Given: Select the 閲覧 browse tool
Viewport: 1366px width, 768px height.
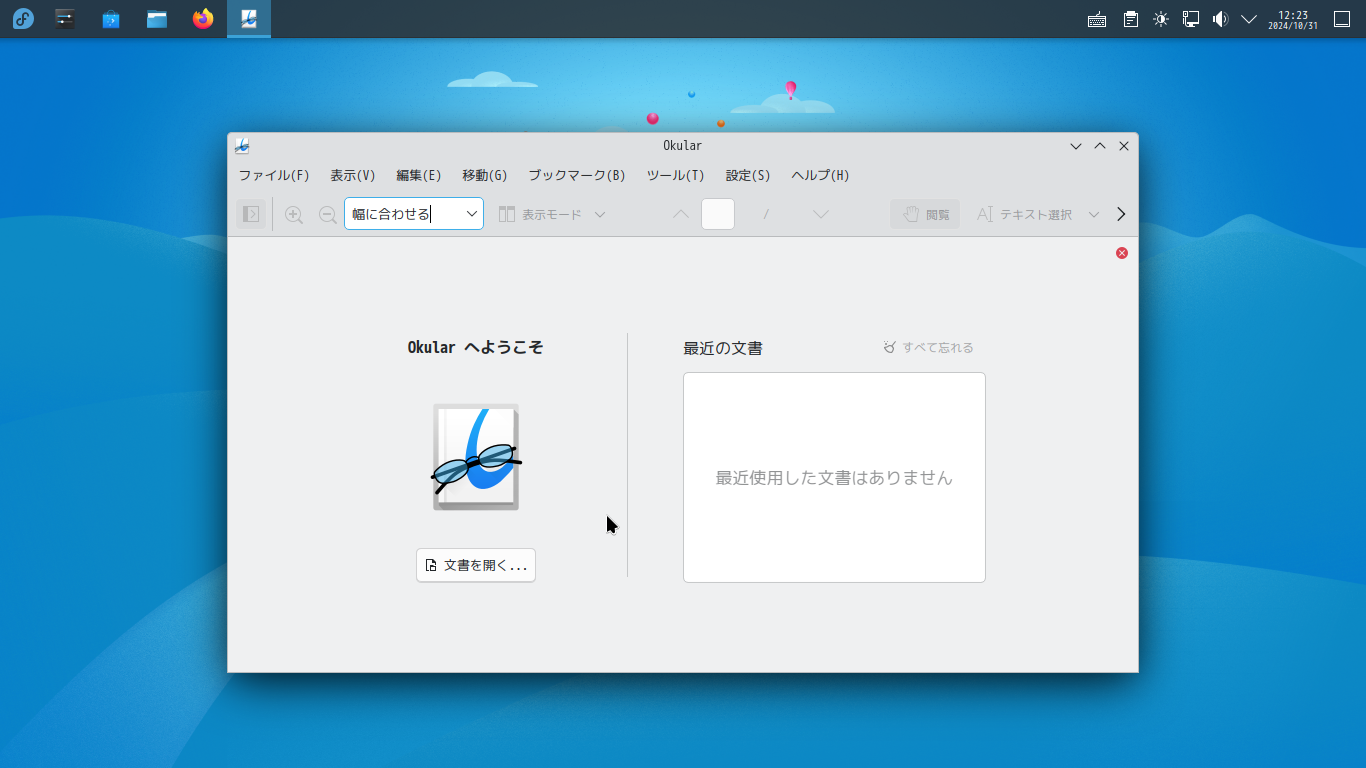Looking at the screenshot, I should pos(925,214).
